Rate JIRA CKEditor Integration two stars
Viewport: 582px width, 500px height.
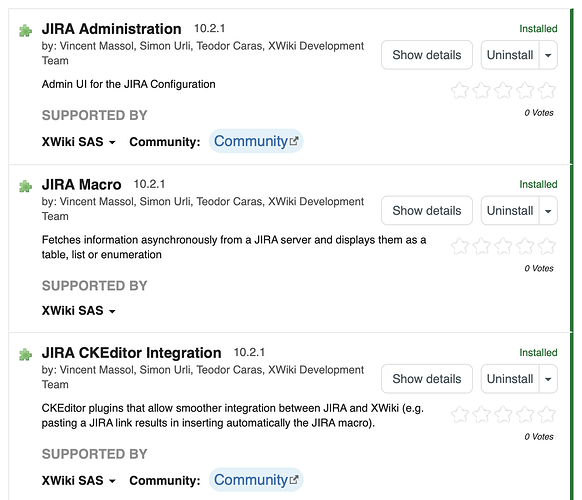481,414
